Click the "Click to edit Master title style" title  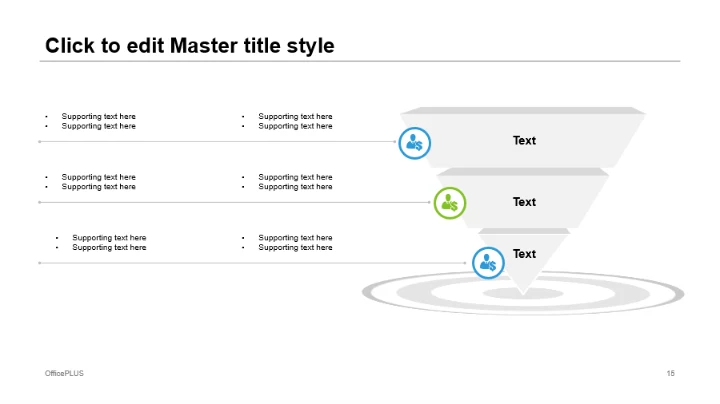point(190,46)
